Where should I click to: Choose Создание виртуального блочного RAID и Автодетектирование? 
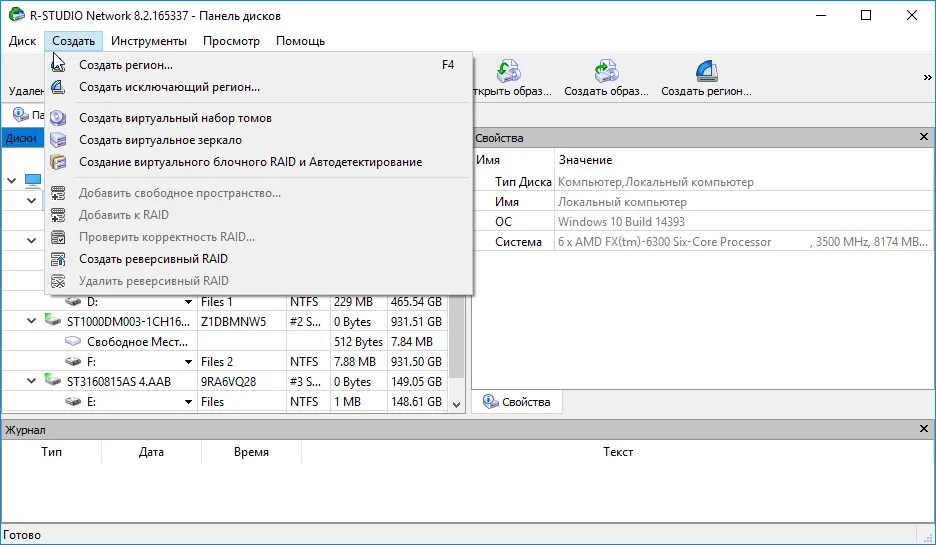coord(258,162)
